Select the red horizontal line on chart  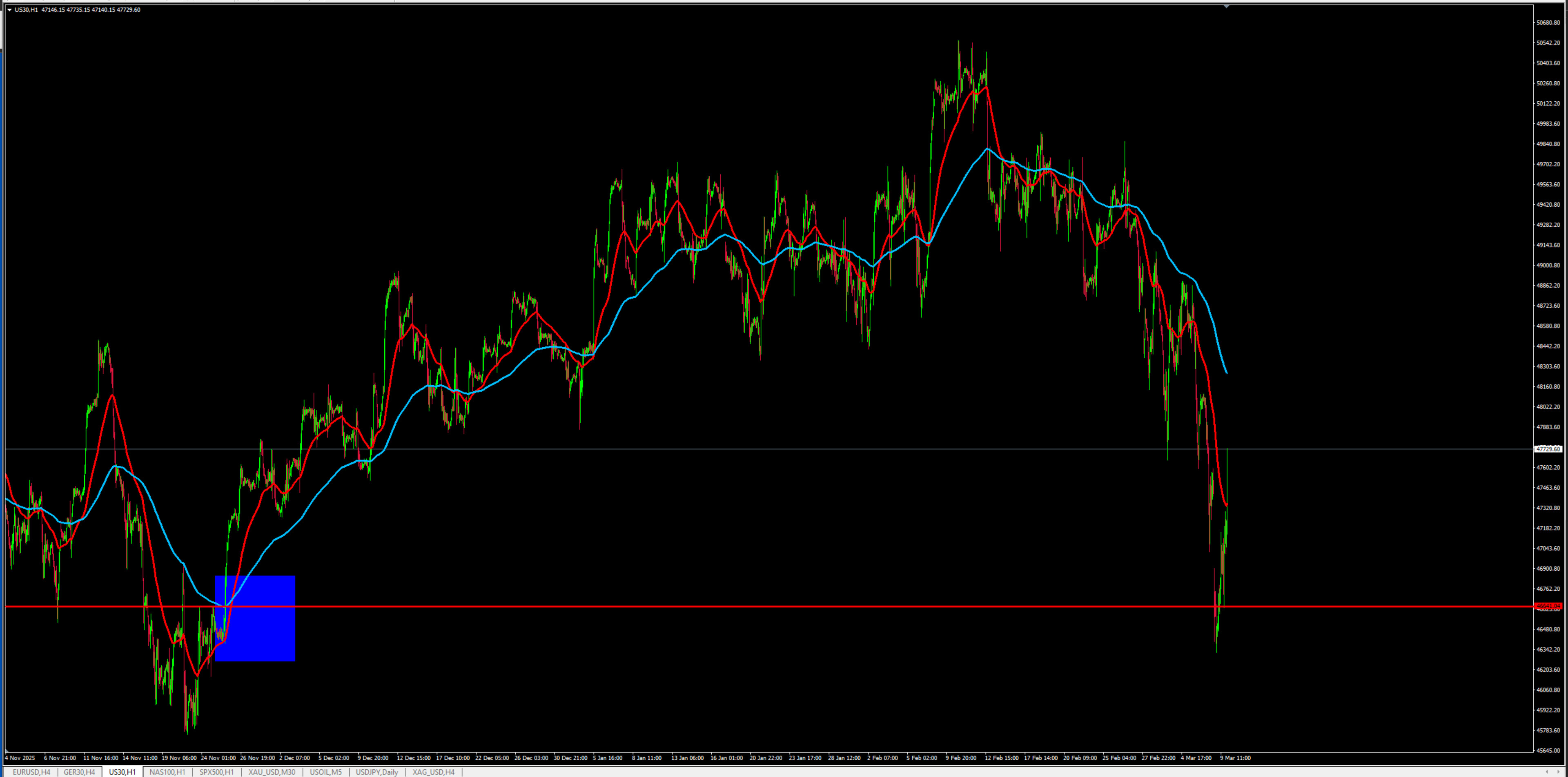click(x=731, y=607)
